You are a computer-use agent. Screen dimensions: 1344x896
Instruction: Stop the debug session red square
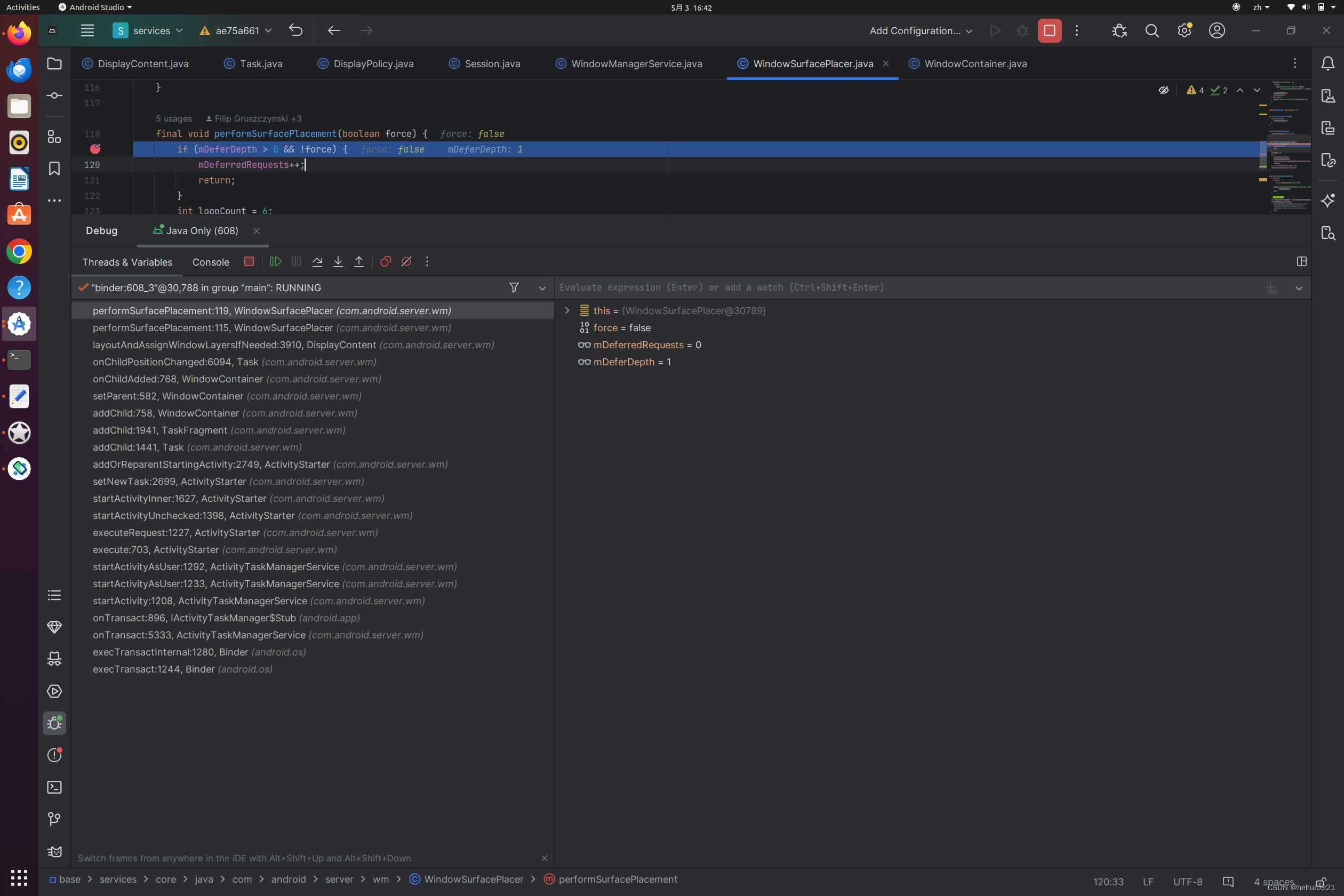[249, 261]
